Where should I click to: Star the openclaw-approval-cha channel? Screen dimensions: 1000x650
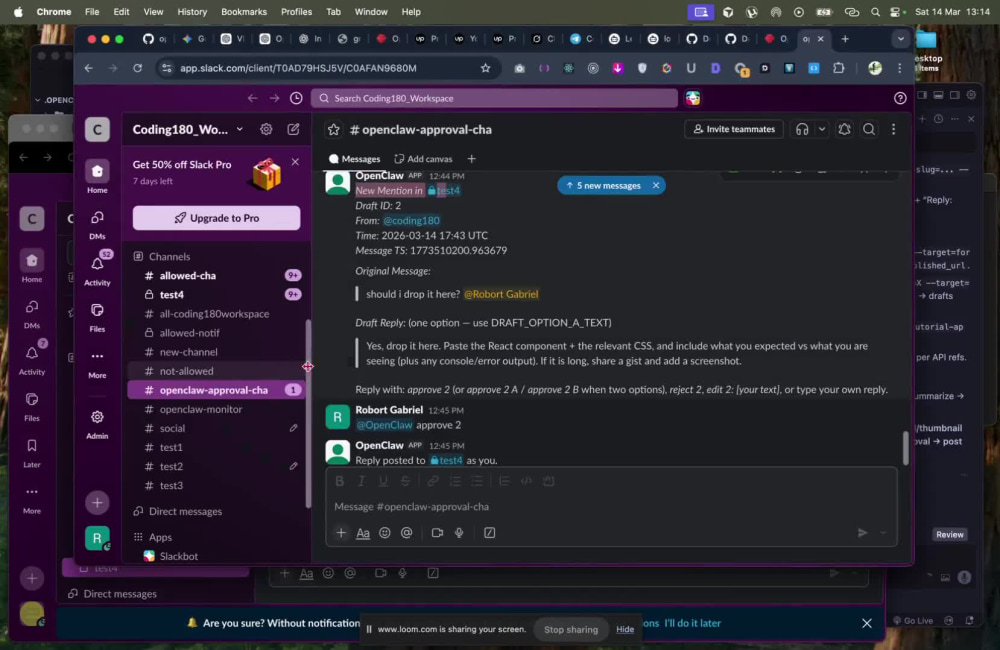coord(334,129)
